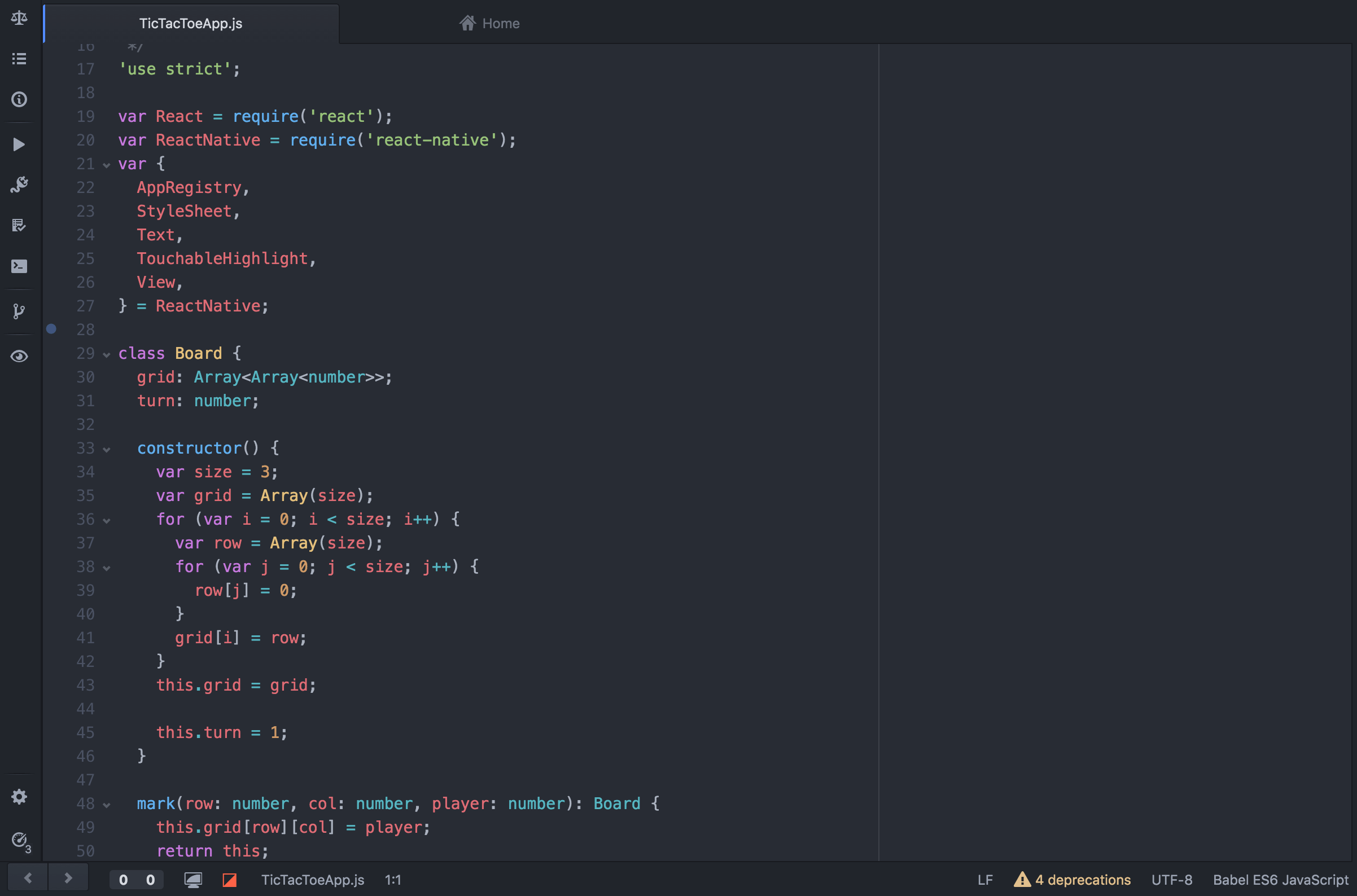Image resolution: width=1357 pixels, height=896 pixels.
Task: Click the navigate back arrow in the status bar
Action: click(28, 879)
